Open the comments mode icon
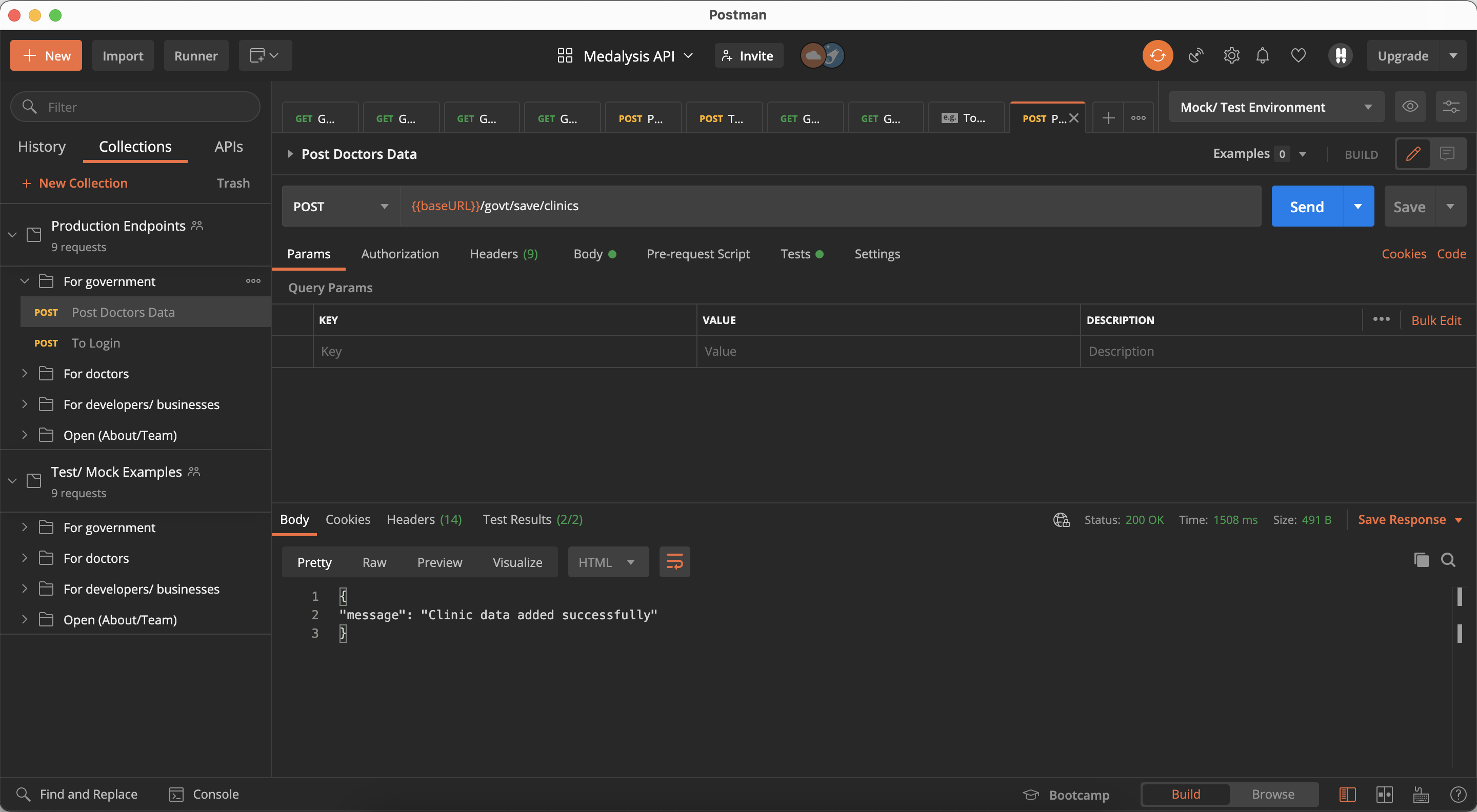 click(1447, 154)
